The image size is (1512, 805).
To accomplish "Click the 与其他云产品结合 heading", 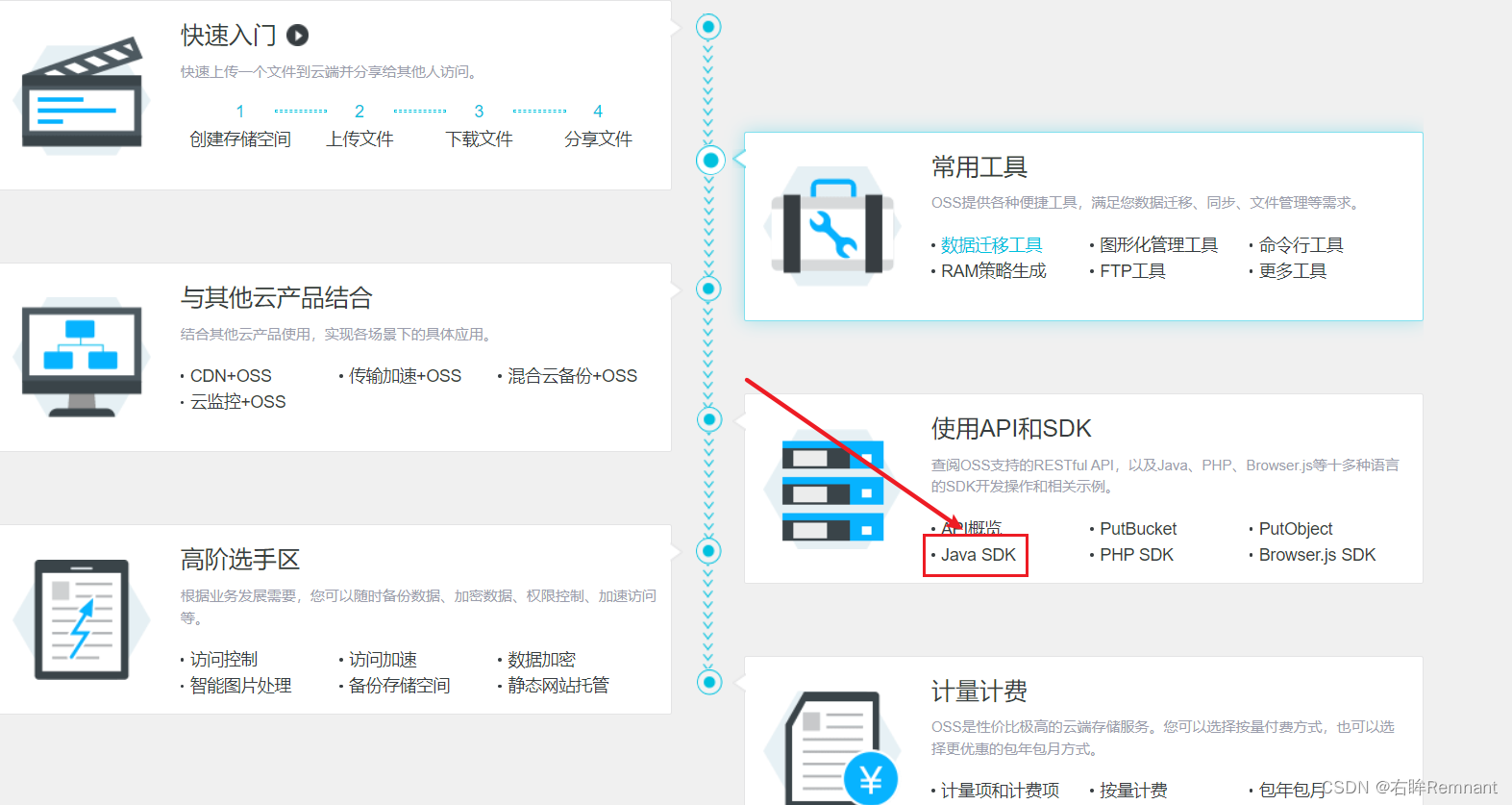I will pos(277,298).
